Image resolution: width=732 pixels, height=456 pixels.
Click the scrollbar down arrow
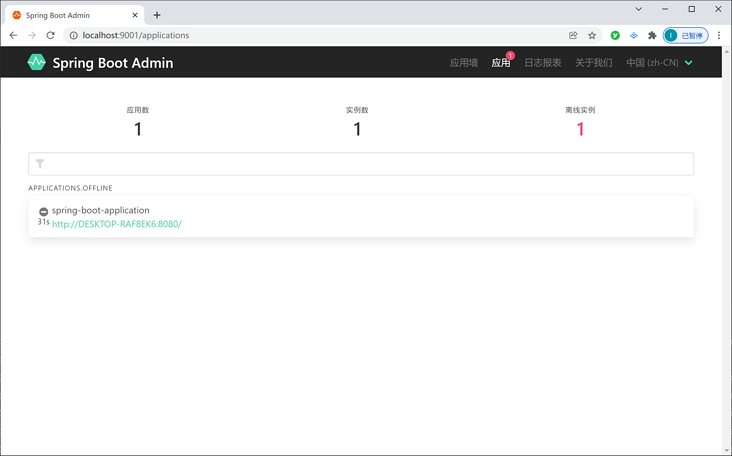[727, 451]
